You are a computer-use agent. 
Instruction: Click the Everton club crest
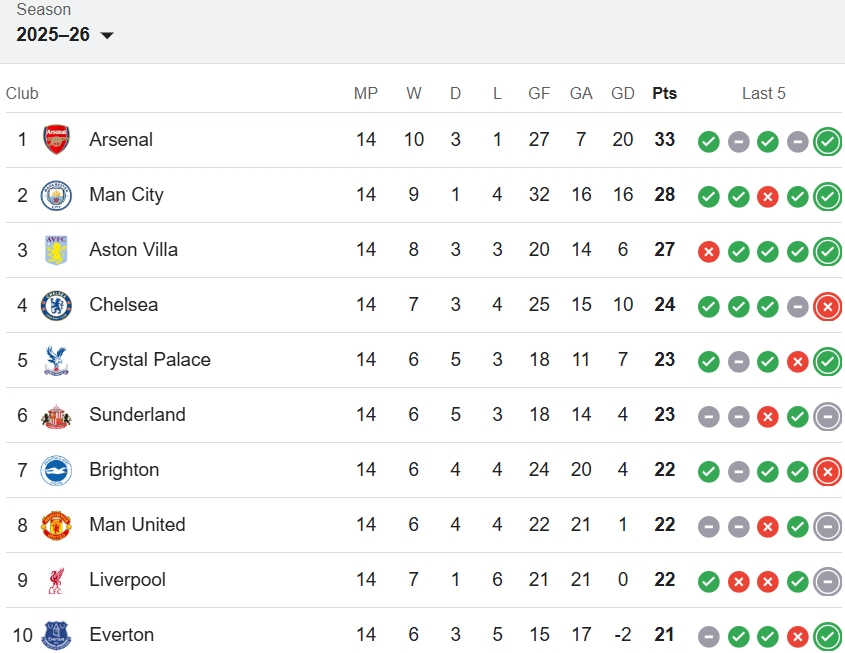pos(56,635)
